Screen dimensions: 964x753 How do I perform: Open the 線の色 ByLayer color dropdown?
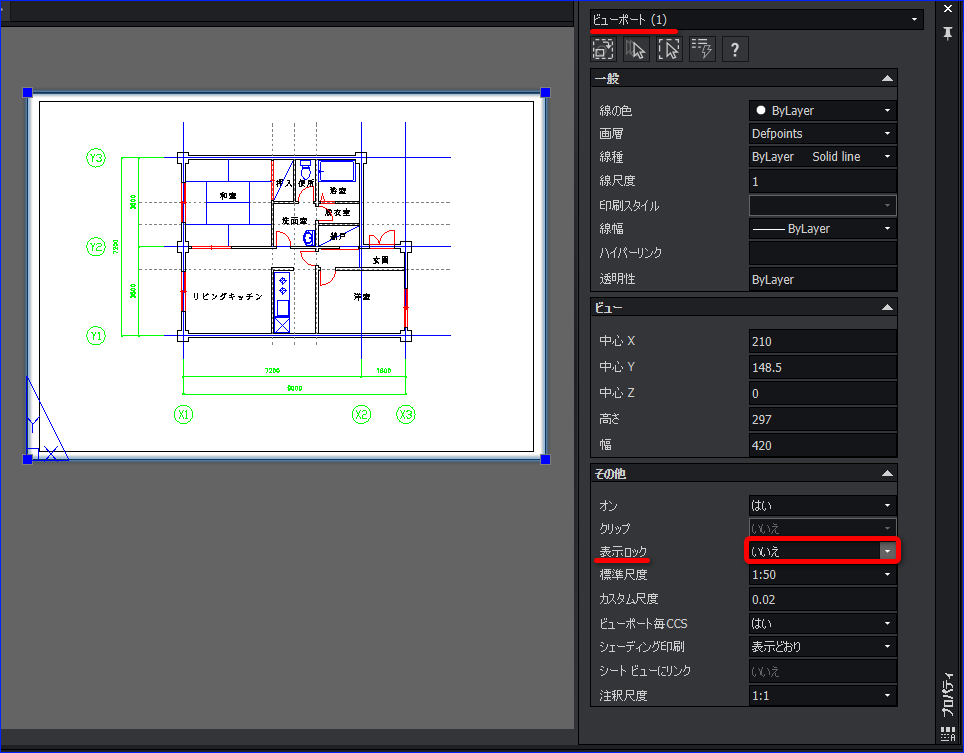pos(823,111)
